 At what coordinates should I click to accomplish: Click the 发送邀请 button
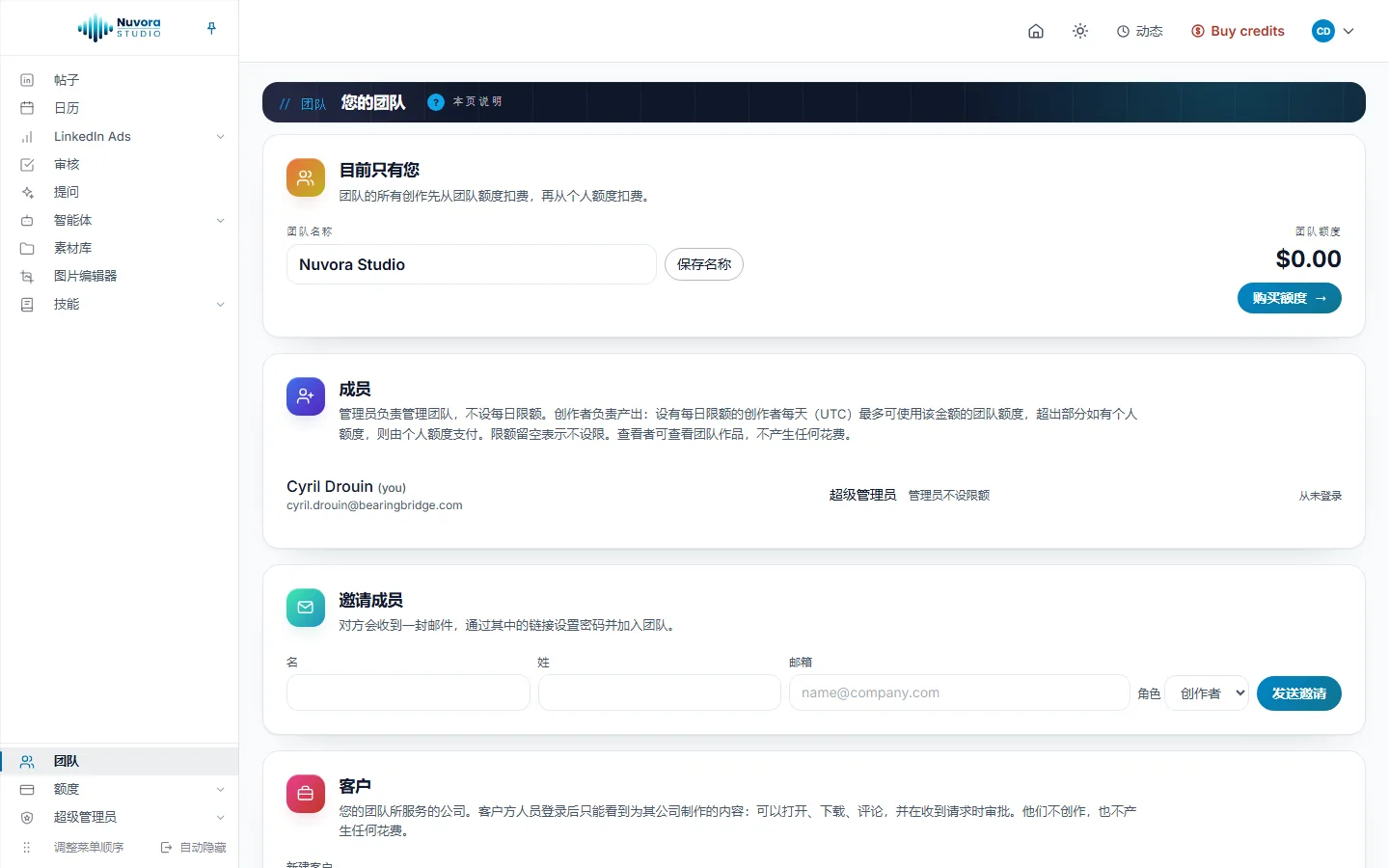[x=1299, y=693]
